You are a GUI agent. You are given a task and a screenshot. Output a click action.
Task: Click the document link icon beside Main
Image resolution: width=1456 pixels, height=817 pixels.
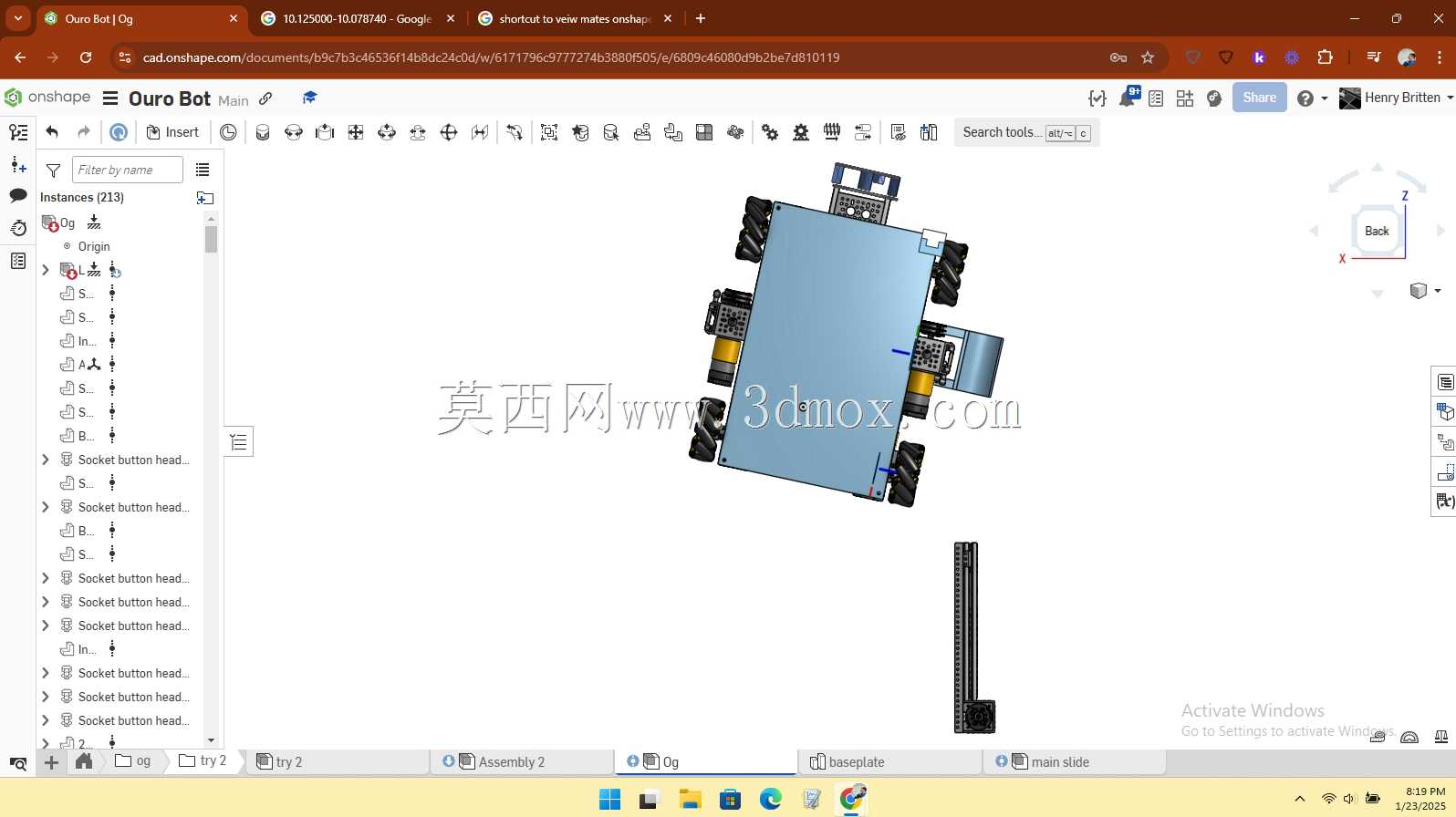[265, 98]
